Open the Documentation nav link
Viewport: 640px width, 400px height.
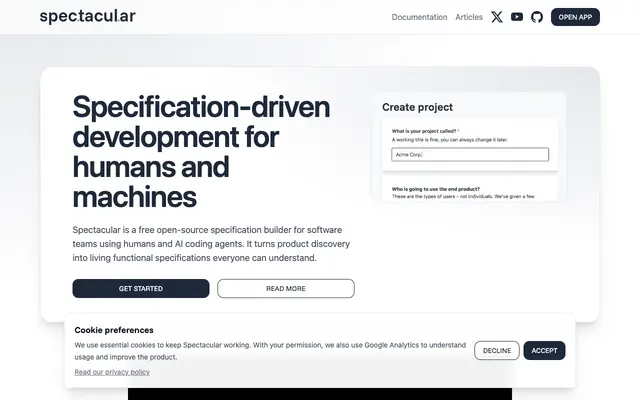pyautogui.click(x=419, y=17)
